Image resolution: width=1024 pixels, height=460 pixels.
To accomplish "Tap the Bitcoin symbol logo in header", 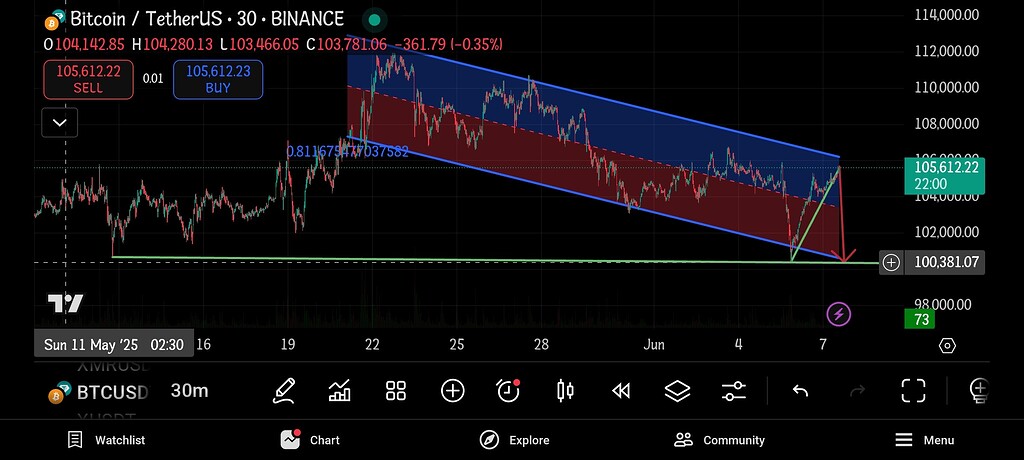I will (x=55, y=20).
